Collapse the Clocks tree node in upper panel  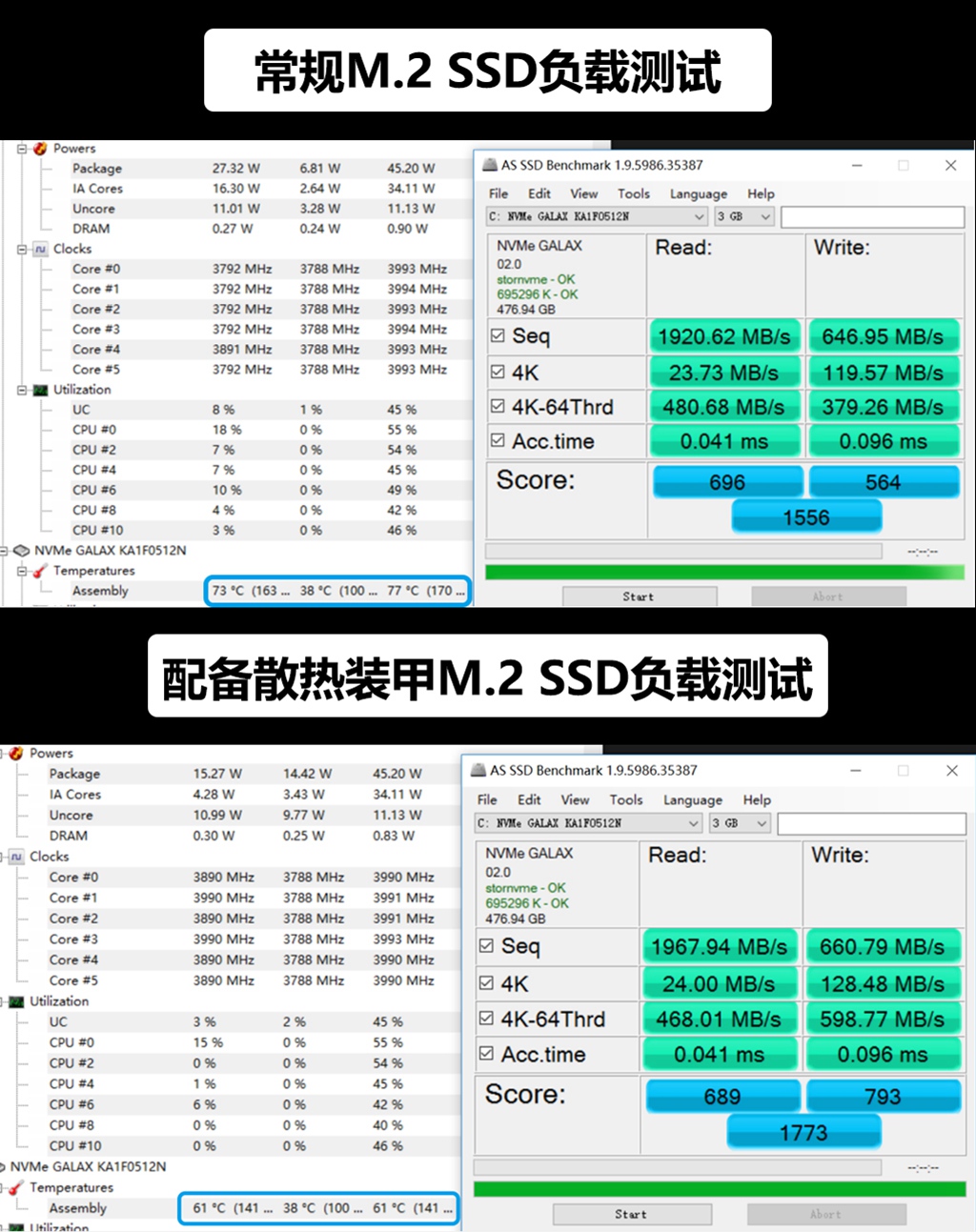22,249
